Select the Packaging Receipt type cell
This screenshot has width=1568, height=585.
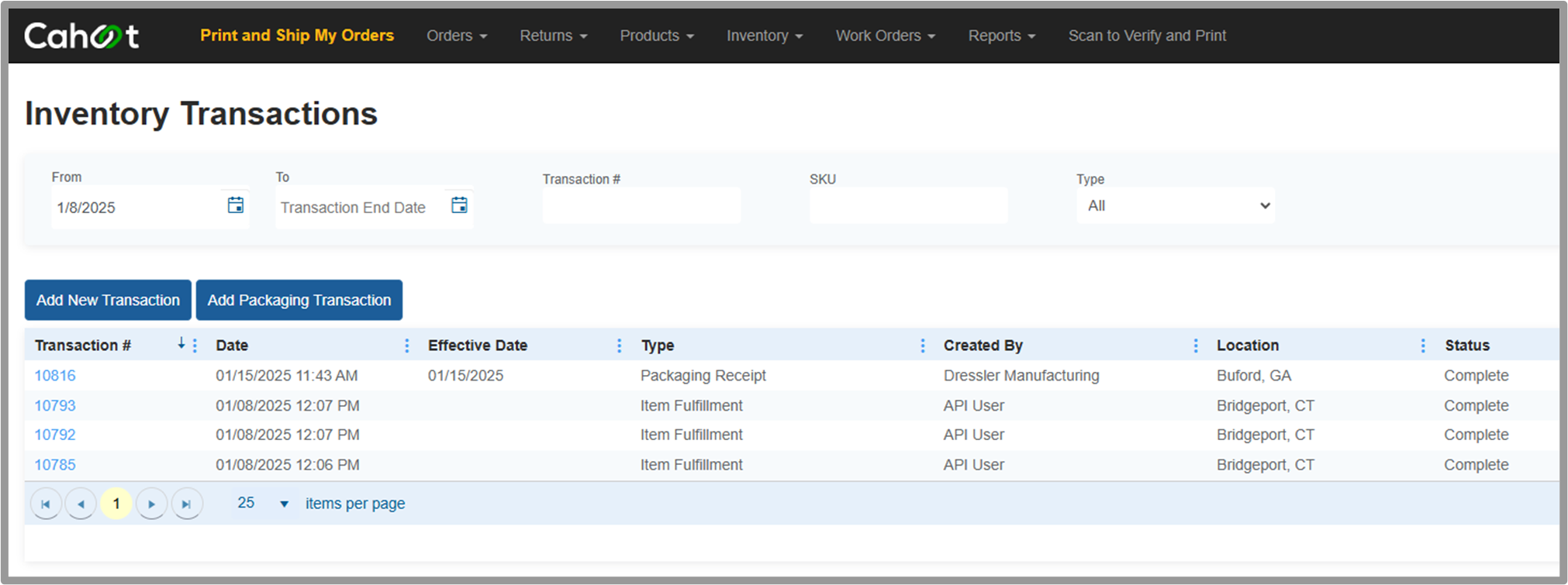click(703, 376)
